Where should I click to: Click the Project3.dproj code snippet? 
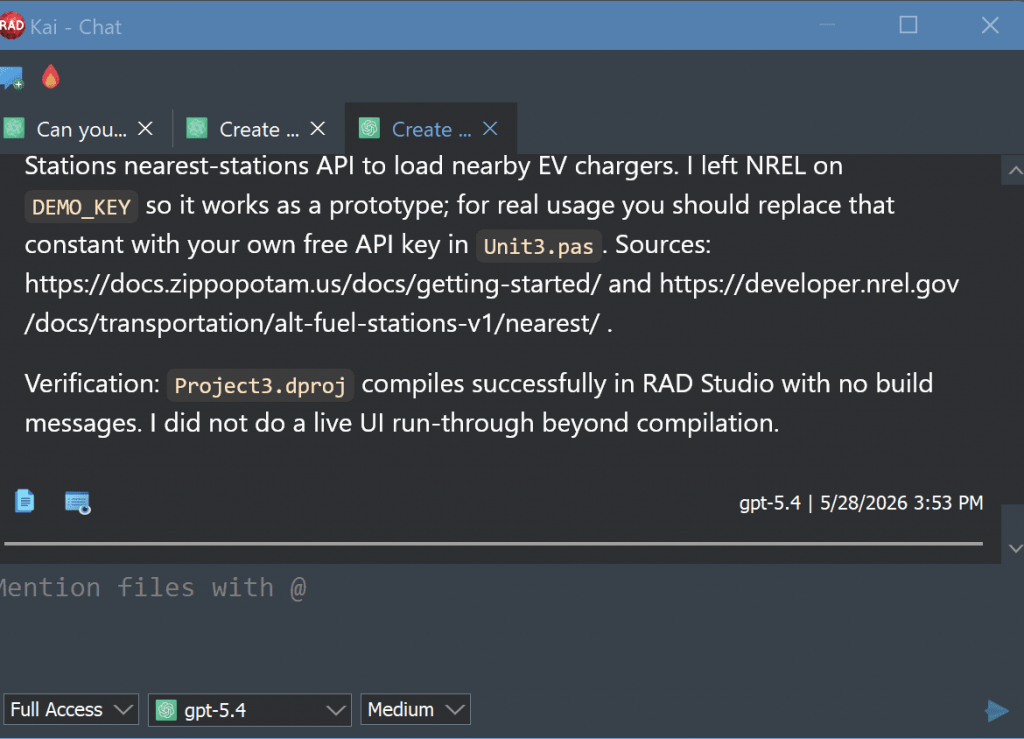pos(260,385)
